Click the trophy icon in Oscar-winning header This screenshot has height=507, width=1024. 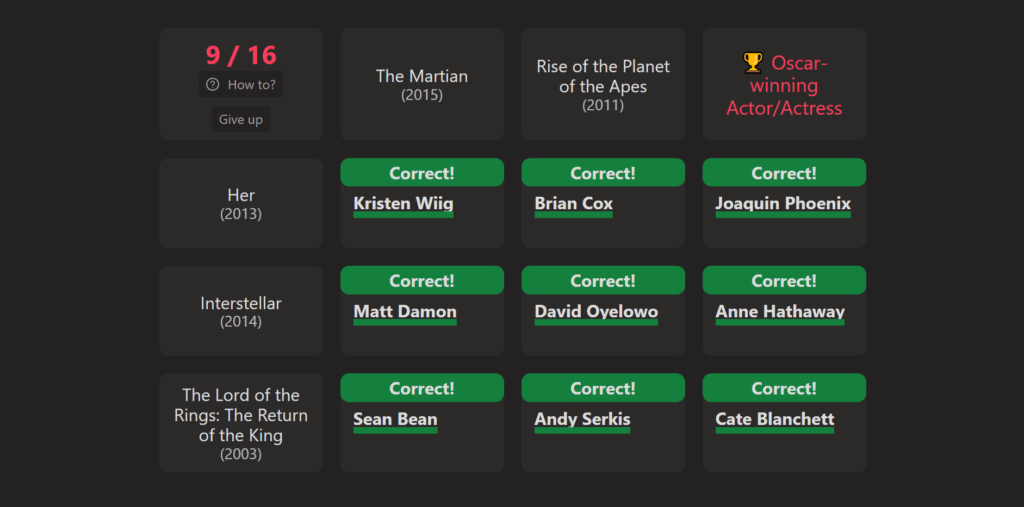(753, 63)
